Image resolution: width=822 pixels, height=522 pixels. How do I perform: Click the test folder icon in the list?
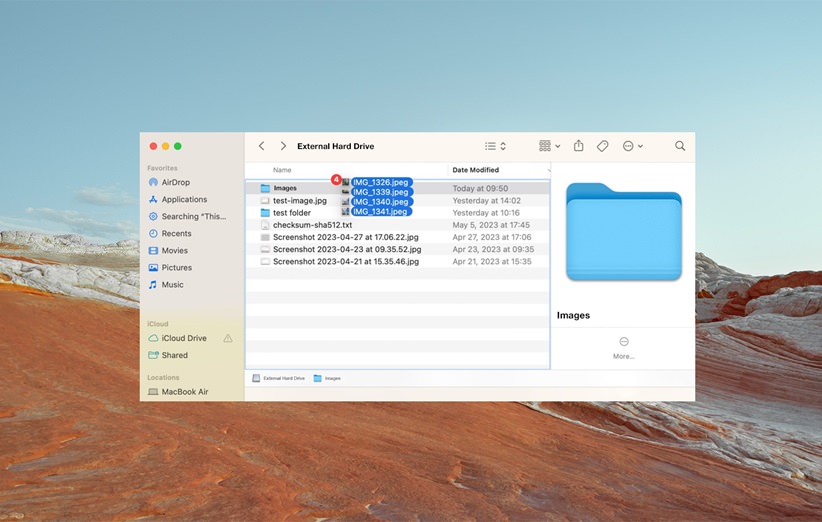point(265,213)
